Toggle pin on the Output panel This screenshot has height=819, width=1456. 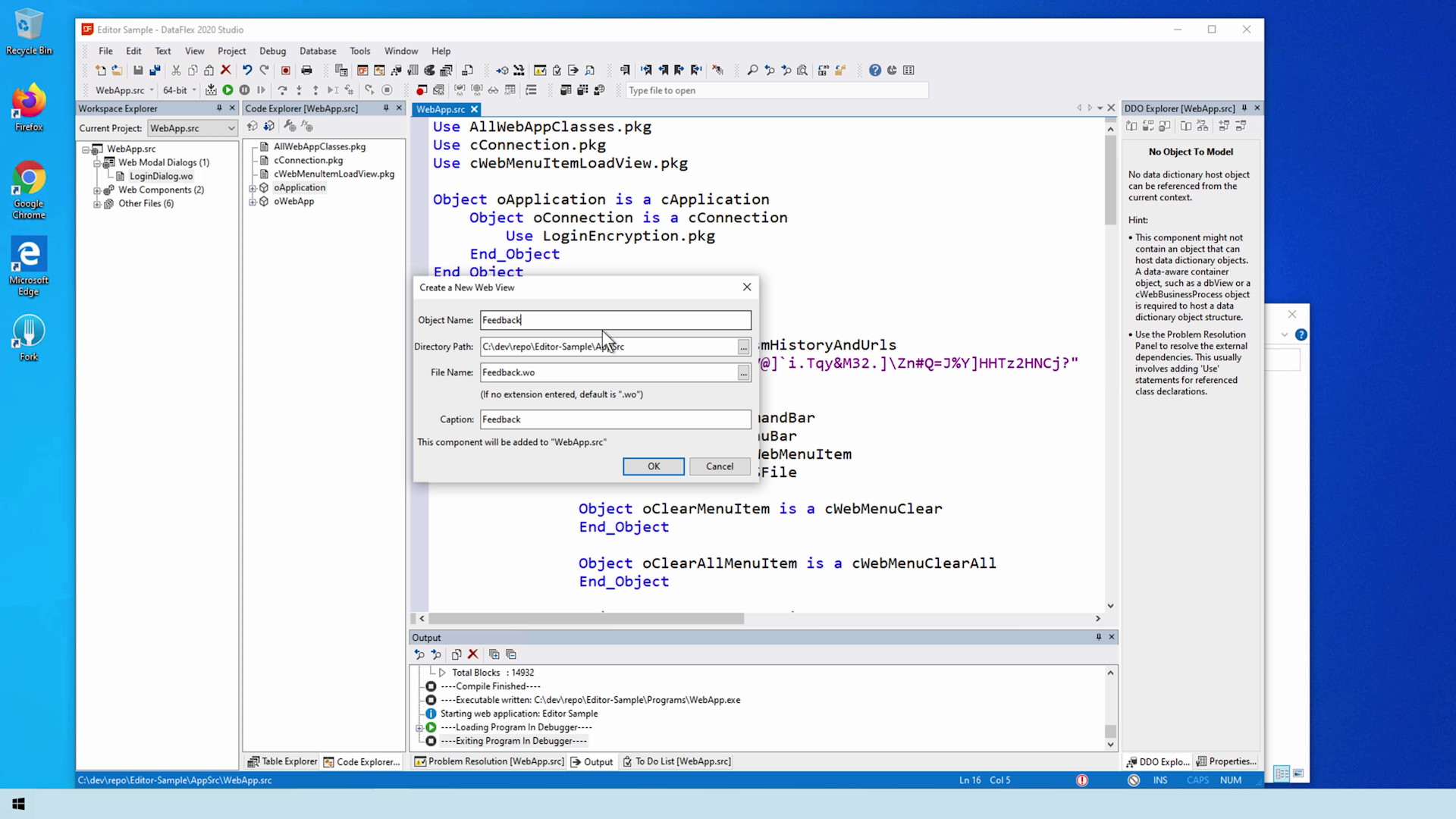[1098, 637]
